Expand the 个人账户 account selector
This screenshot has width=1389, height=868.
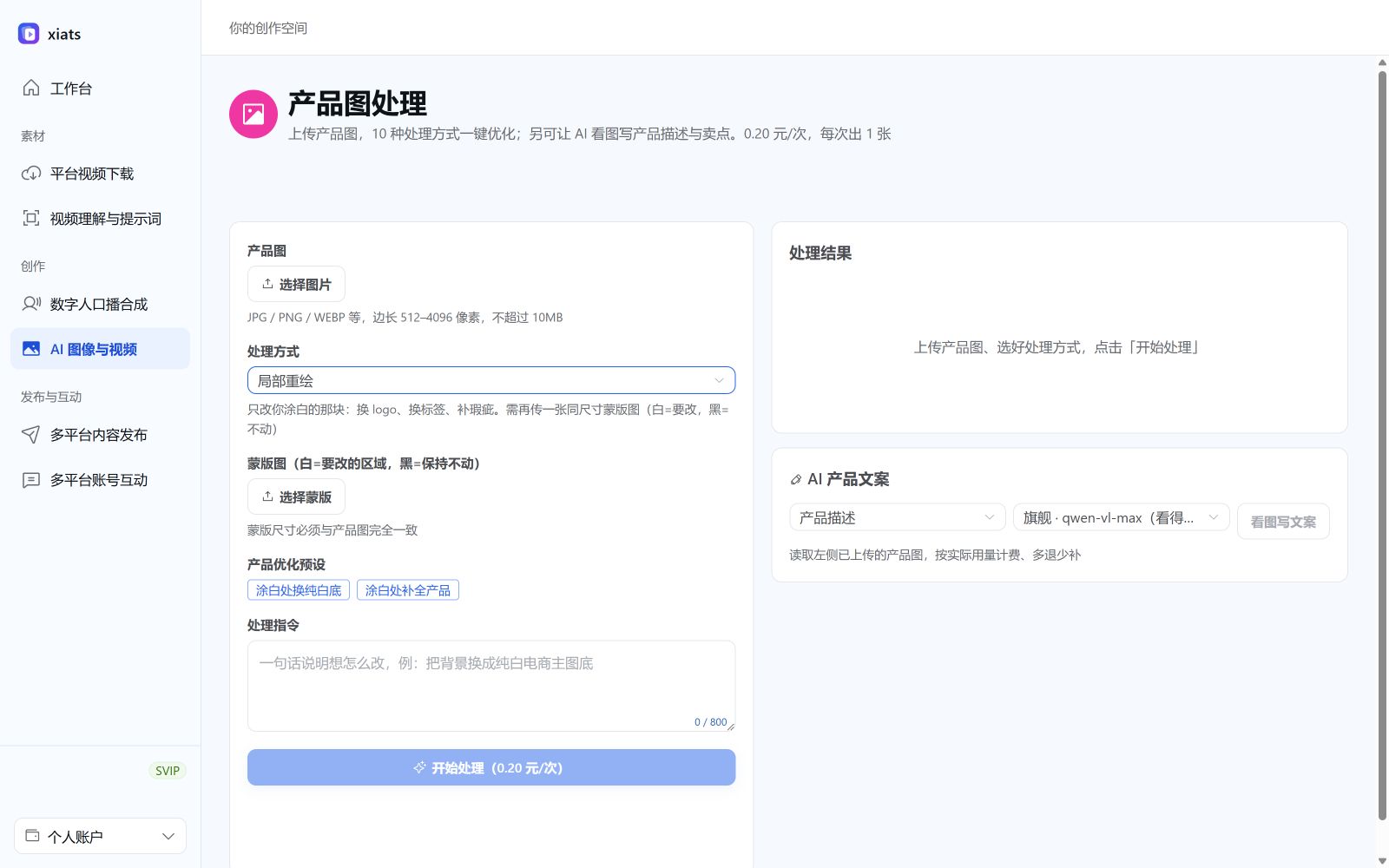click(x=100, y=836)
